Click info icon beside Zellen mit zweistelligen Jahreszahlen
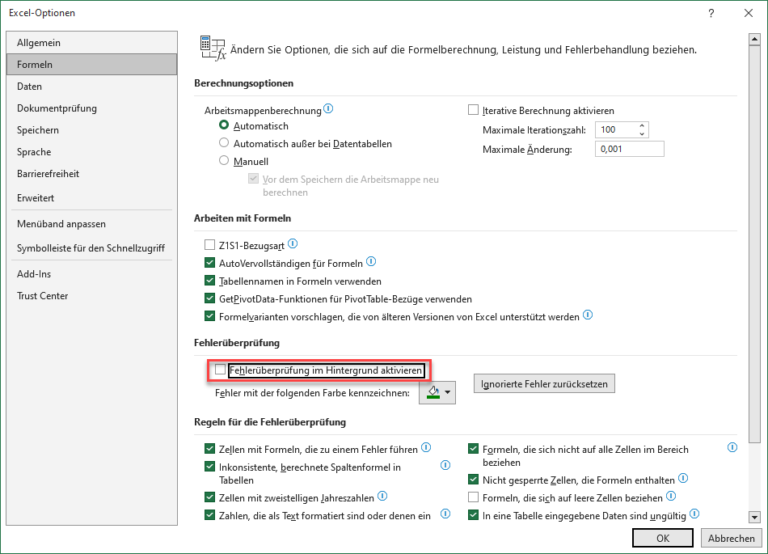Image resolution: width=768 pixels, height=554 pixels. coord(383,496)
